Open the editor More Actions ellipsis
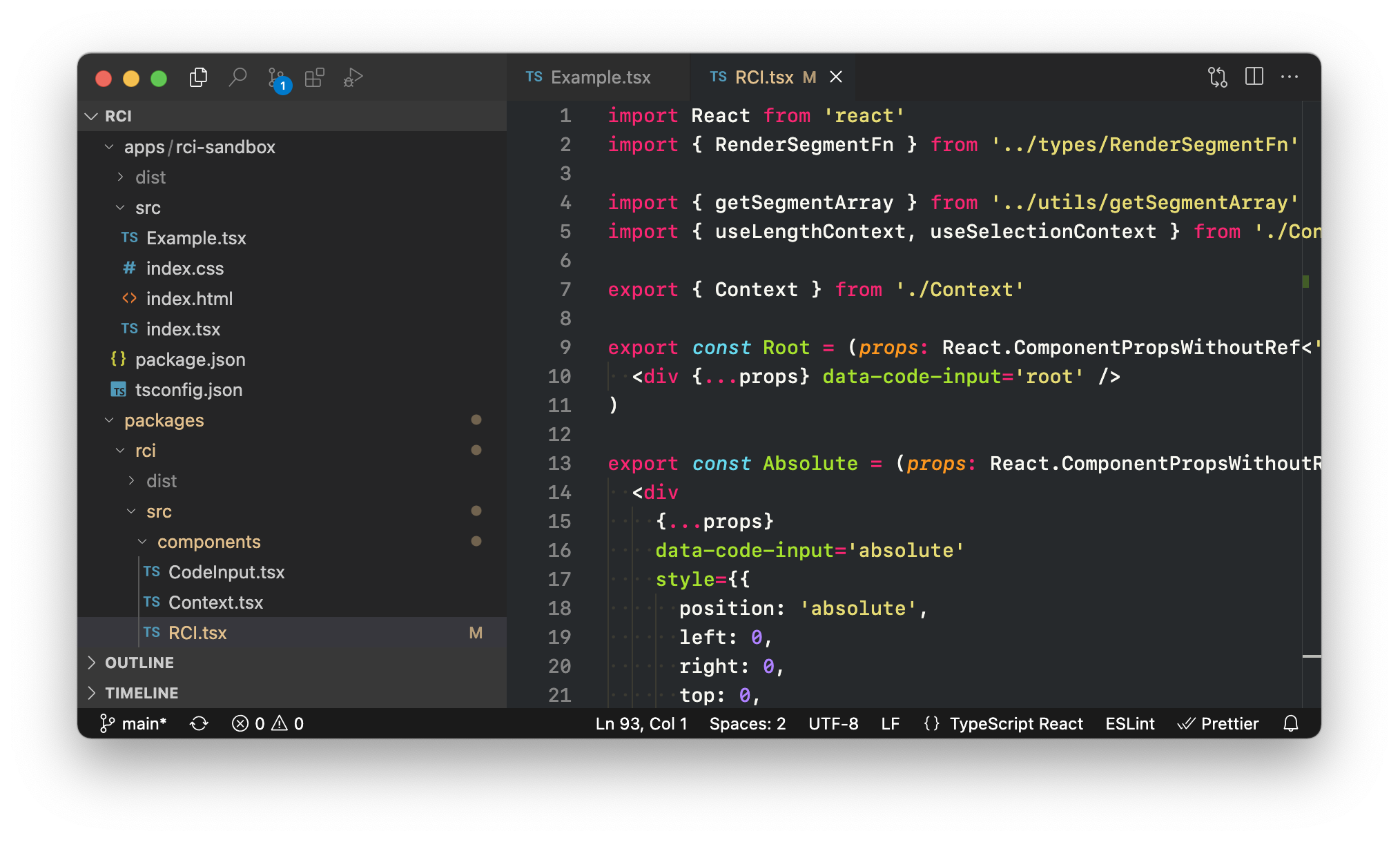Screen dimensions: 1400x842 pyautogui.click(x=1290, y=77)
